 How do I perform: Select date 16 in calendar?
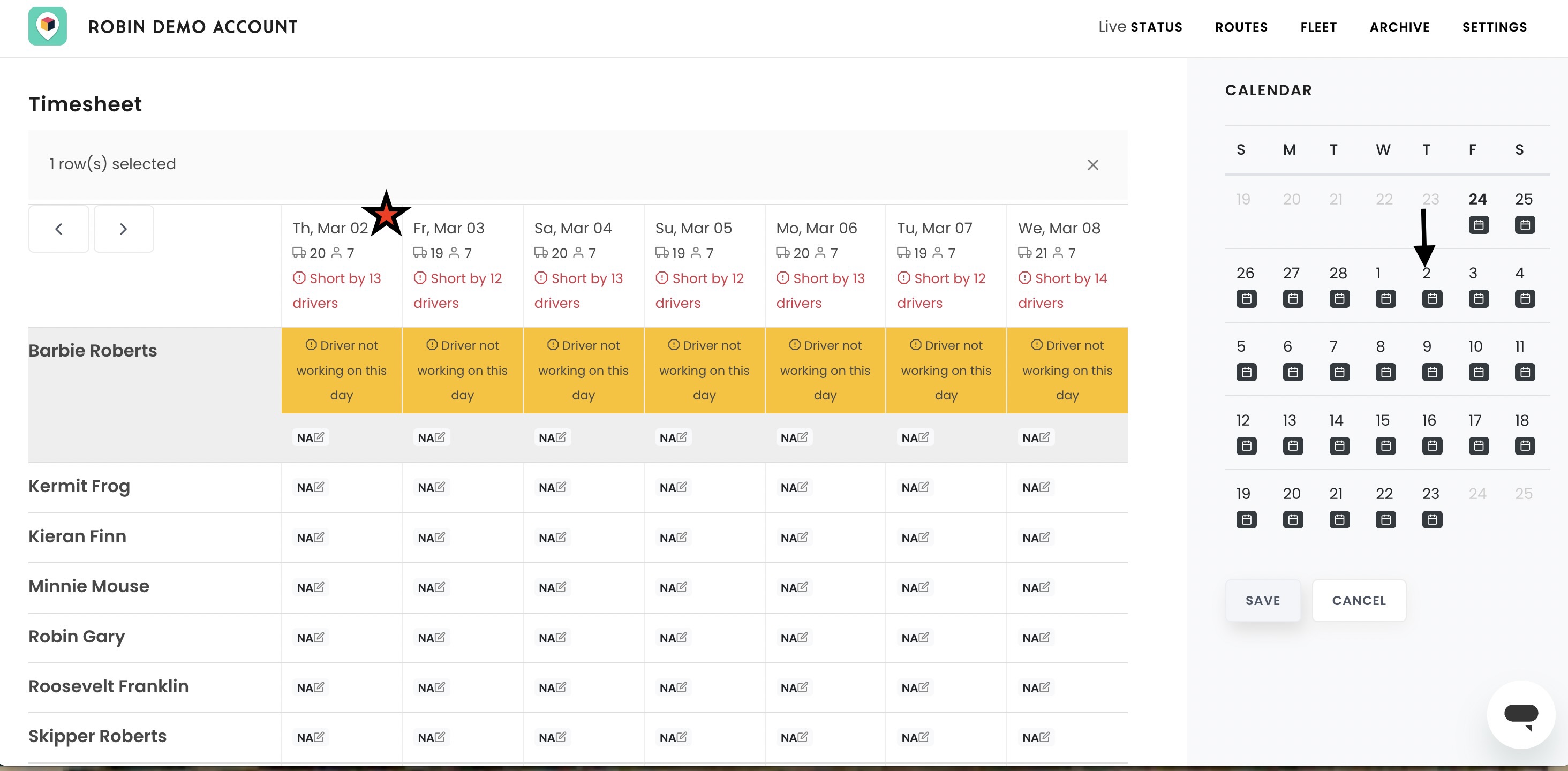pyautogui.click(x=1429, y=420)
